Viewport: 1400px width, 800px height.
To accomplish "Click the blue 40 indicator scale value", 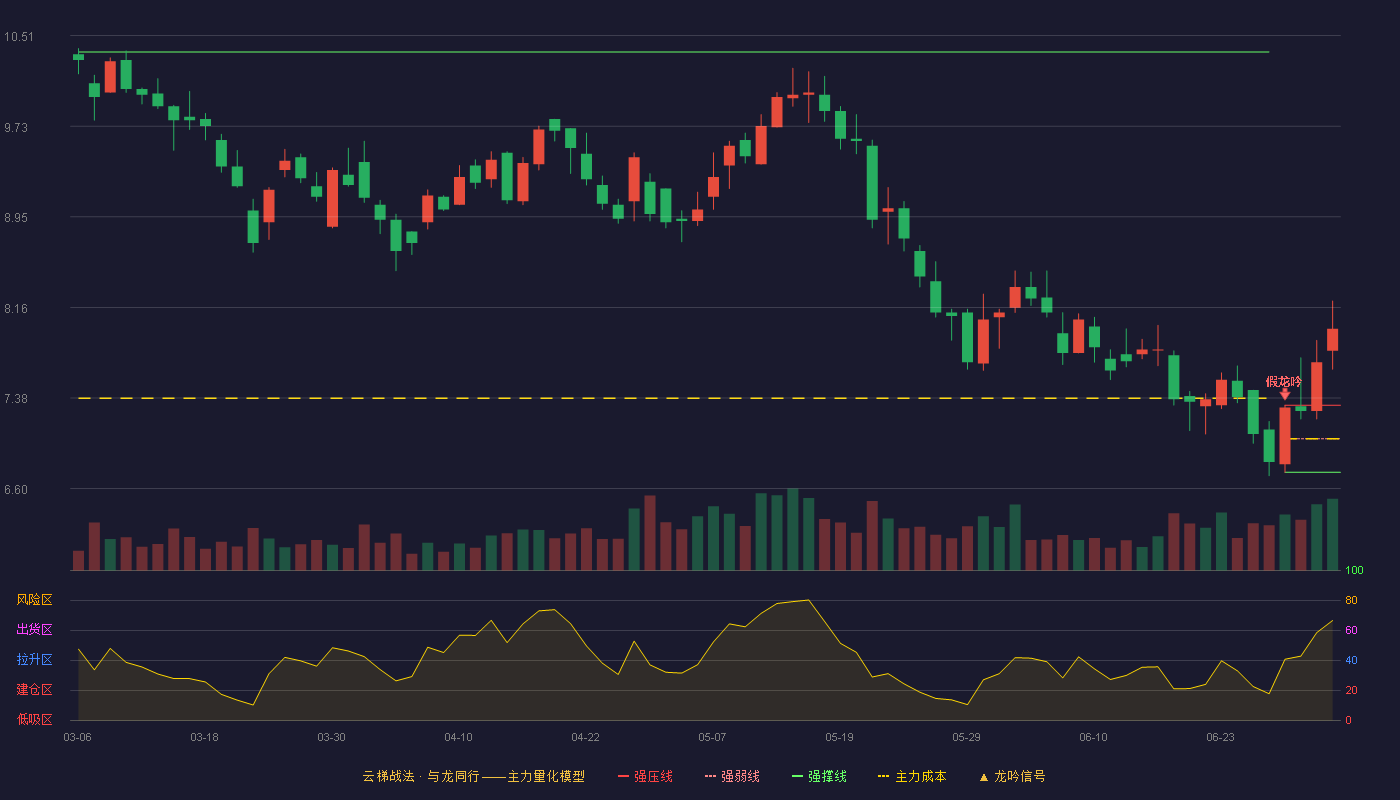I will (x=1351, y=661).
